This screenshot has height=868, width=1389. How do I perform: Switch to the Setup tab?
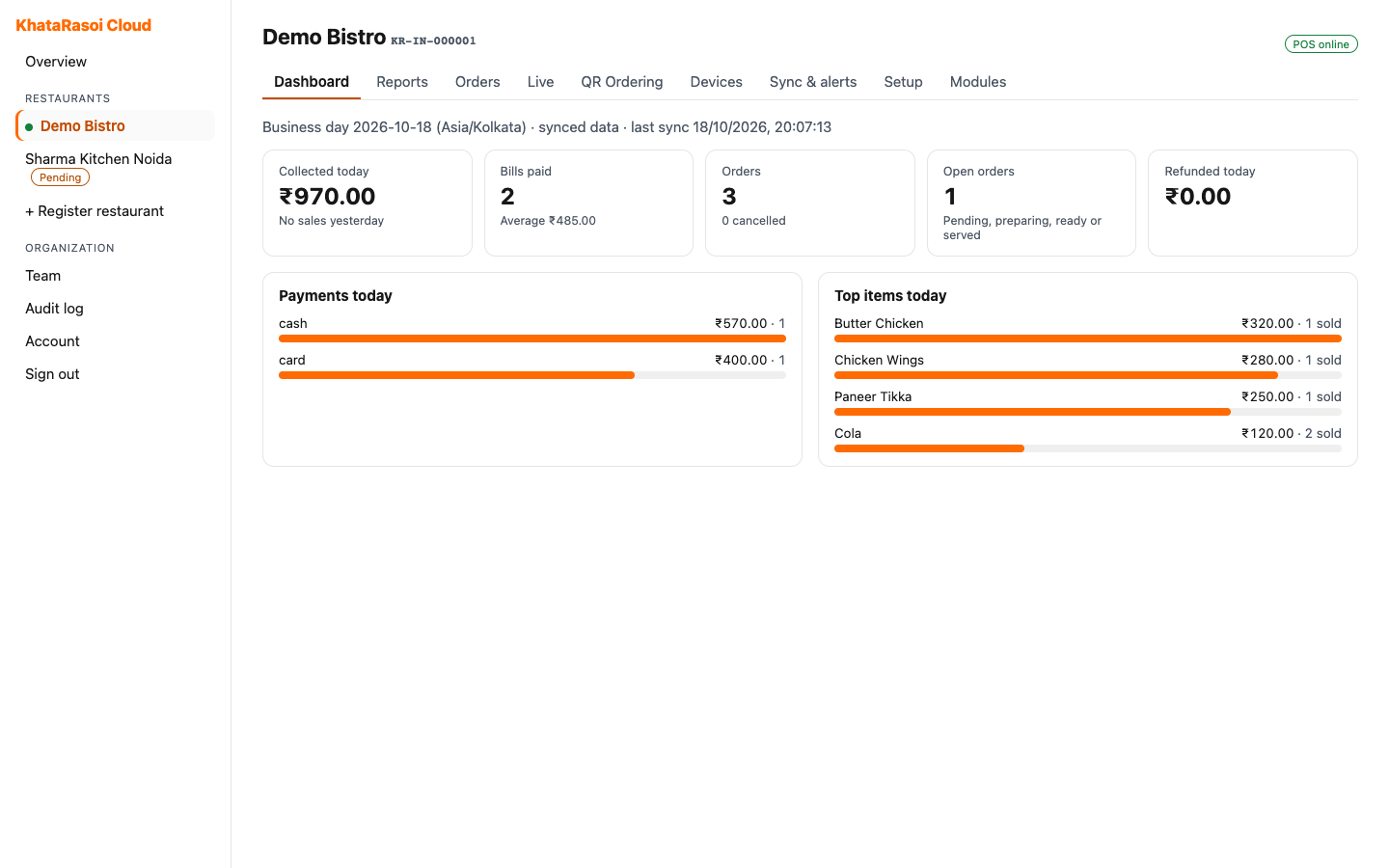click(x=904, y=82)
